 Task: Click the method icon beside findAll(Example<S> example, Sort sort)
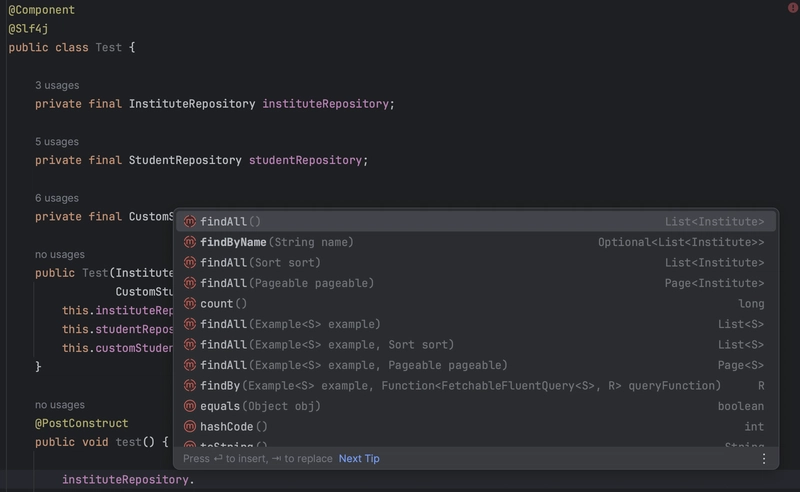pyautogui.click(x=190, y=345)
